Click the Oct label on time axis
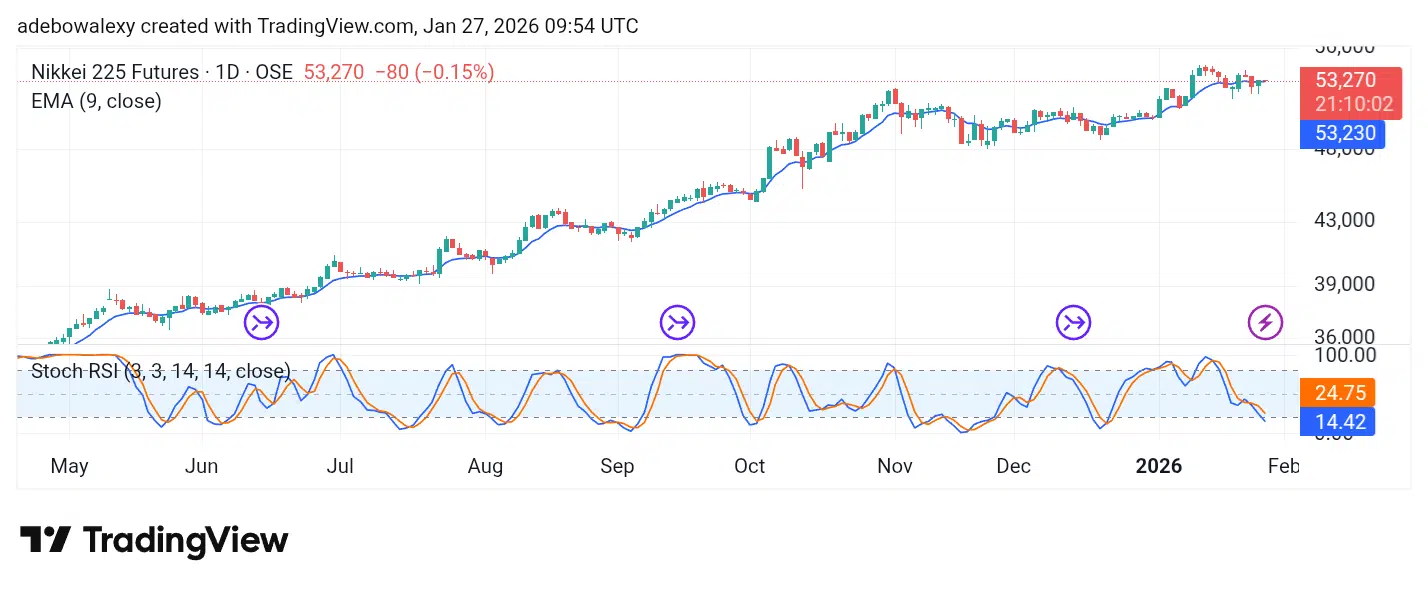Viewport: 1428px width, 591px height. click(x=749, y=466)
